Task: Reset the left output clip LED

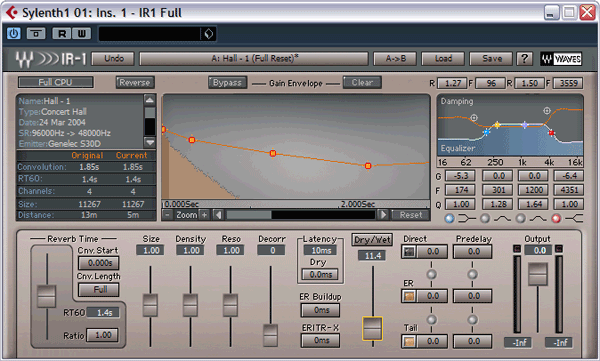Action: coord(517,249)
